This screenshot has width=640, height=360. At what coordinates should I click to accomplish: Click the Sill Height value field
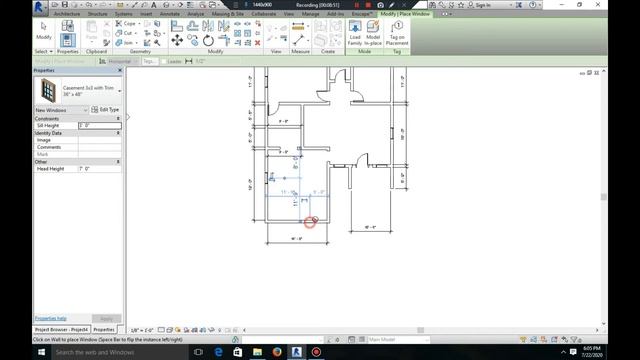[100, 125]
